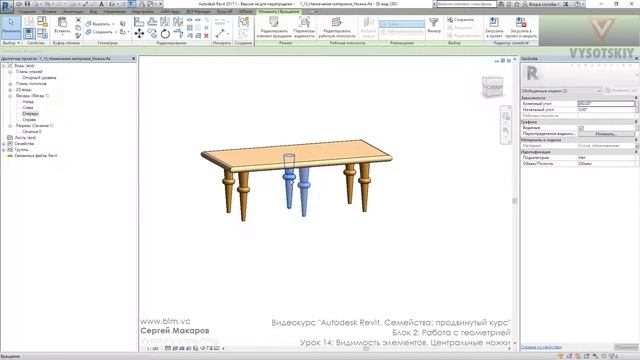Screen dimensions: 640x360
Task: Select the Right (Справа) elevation view
Action: pos(29,120)
